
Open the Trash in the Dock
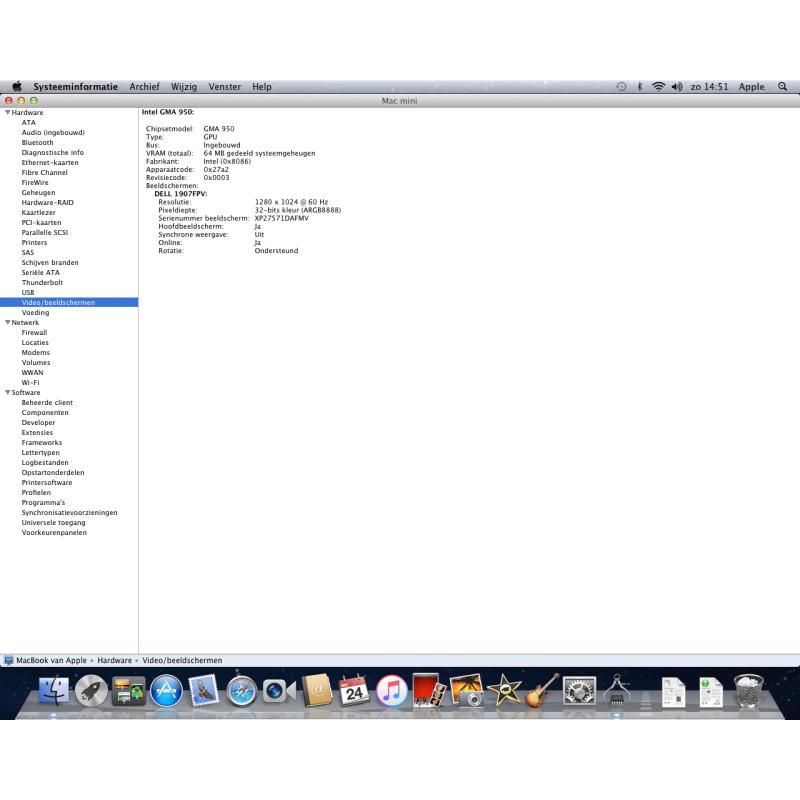[748, 691]
